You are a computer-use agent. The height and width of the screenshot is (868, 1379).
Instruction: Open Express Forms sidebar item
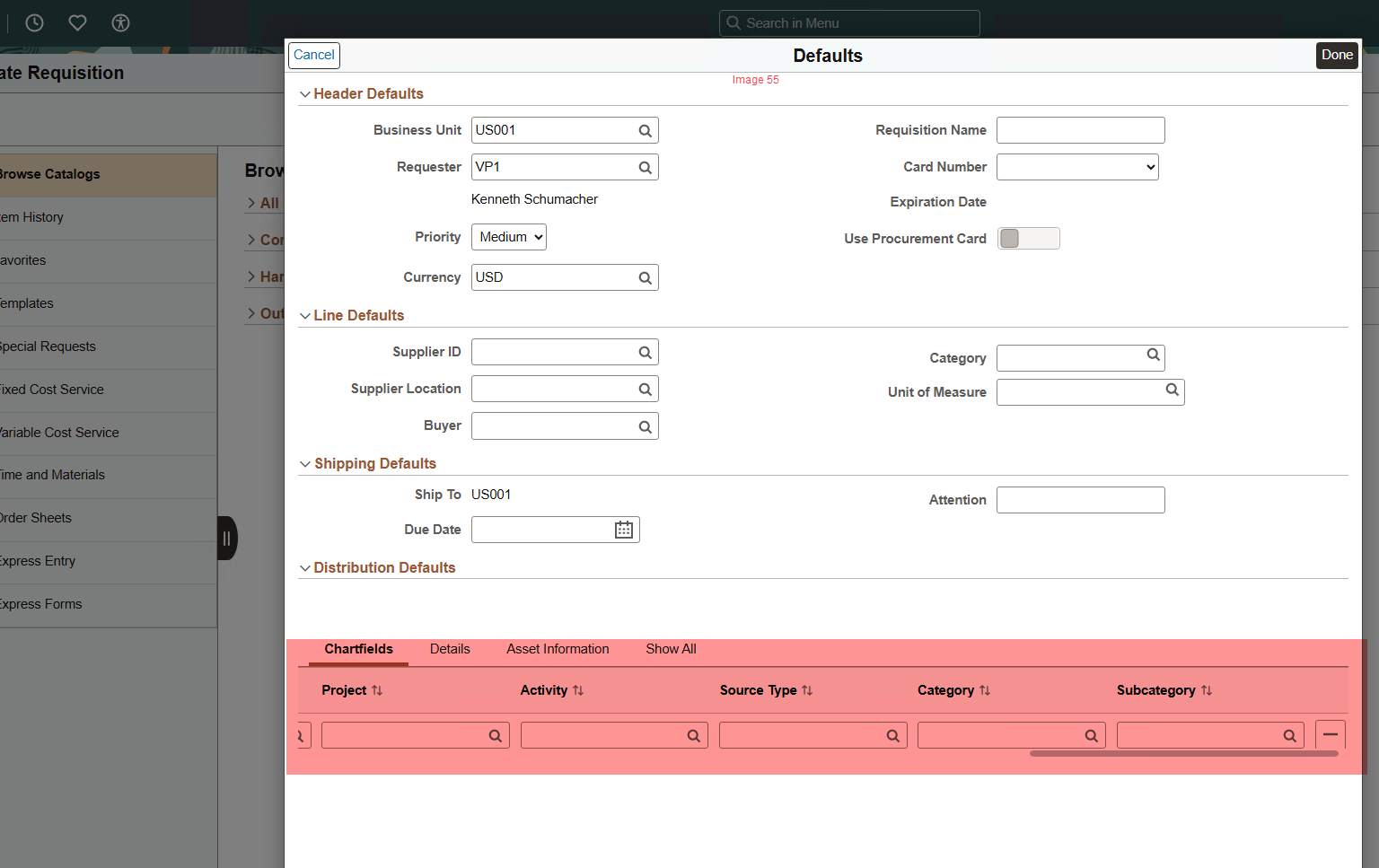(x=108, y=604)
